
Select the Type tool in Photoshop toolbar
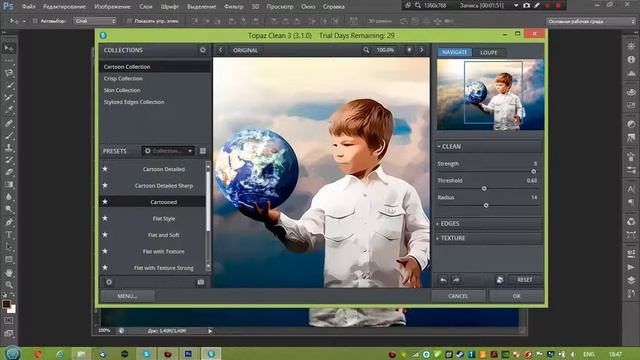coord(9,235)
